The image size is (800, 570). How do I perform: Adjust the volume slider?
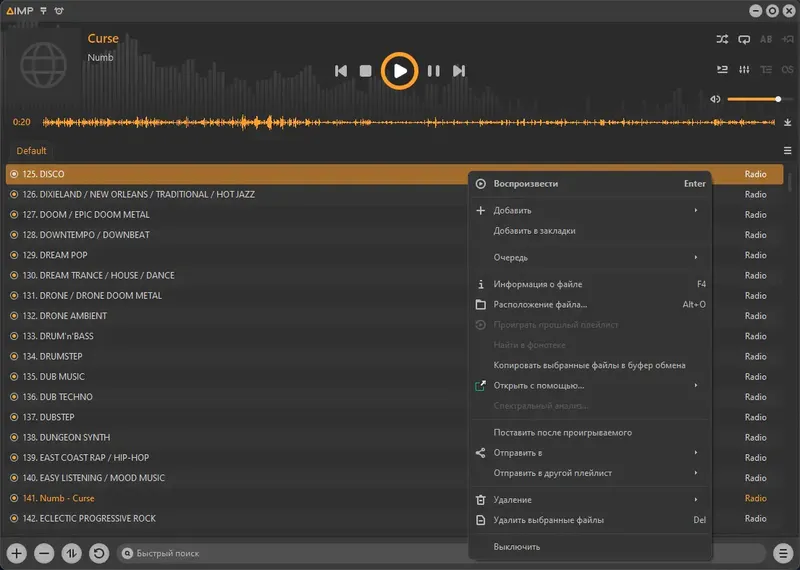(759, 99)
